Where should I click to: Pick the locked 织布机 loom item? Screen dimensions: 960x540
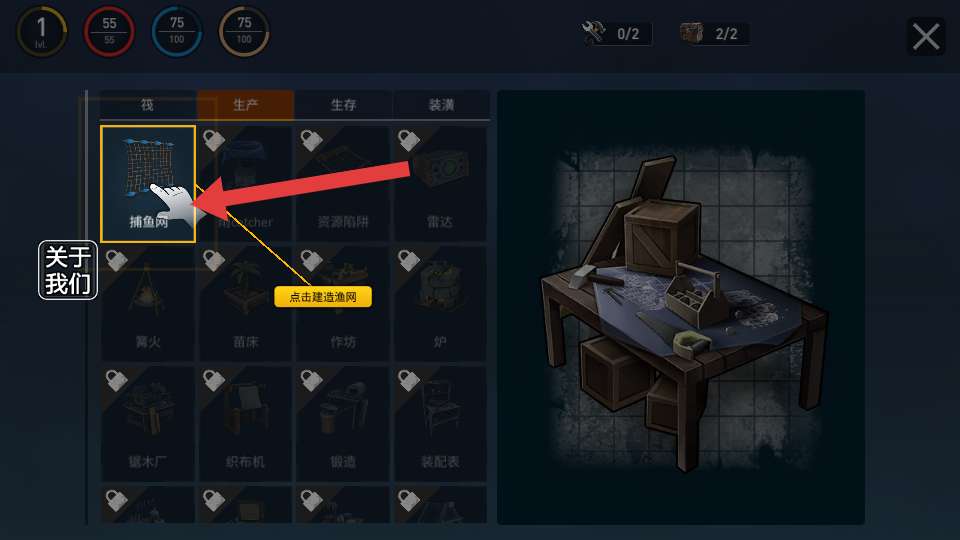pos(246,424)
